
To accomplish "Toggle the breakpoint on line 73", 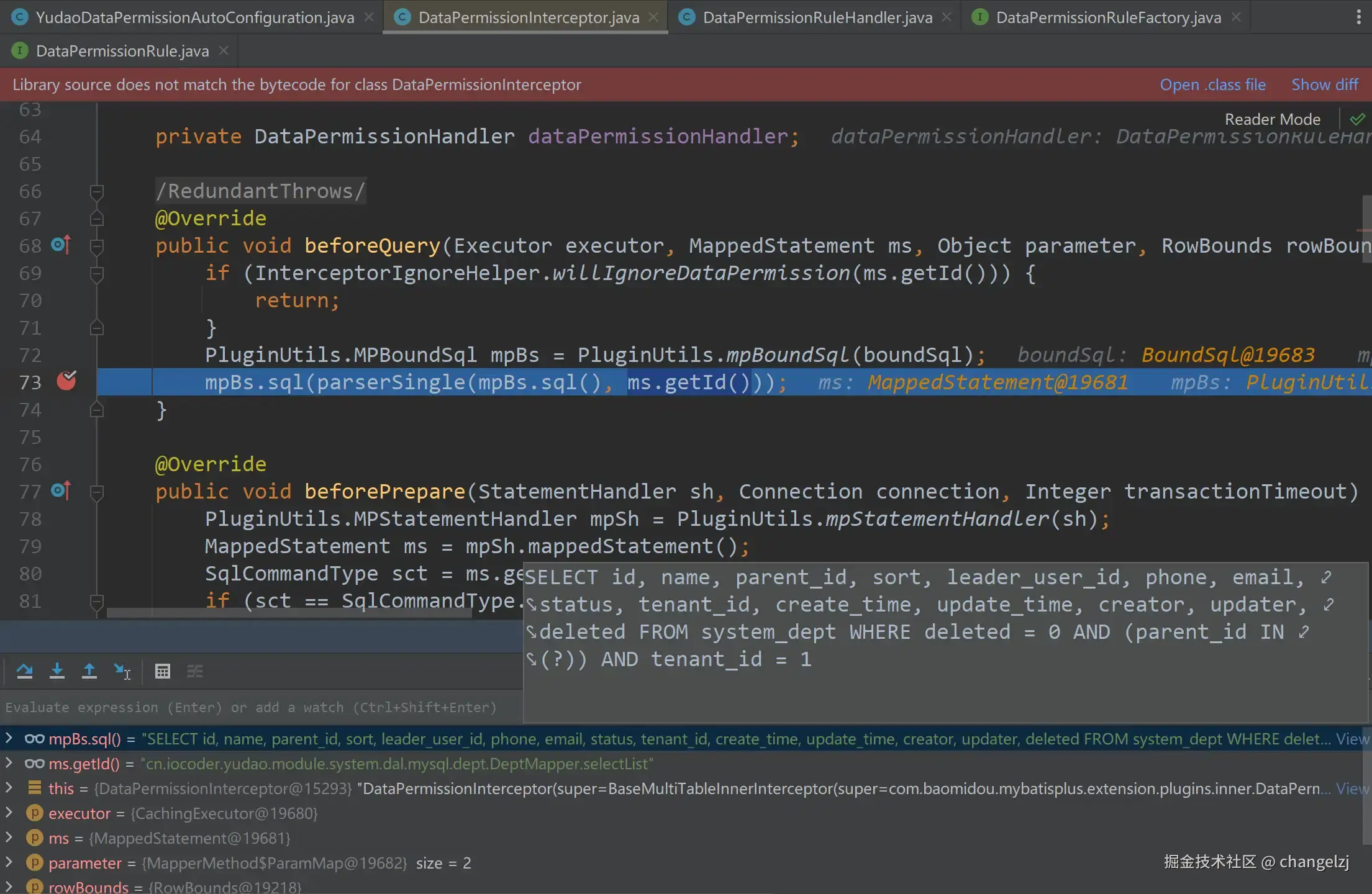I will (66, 381).
